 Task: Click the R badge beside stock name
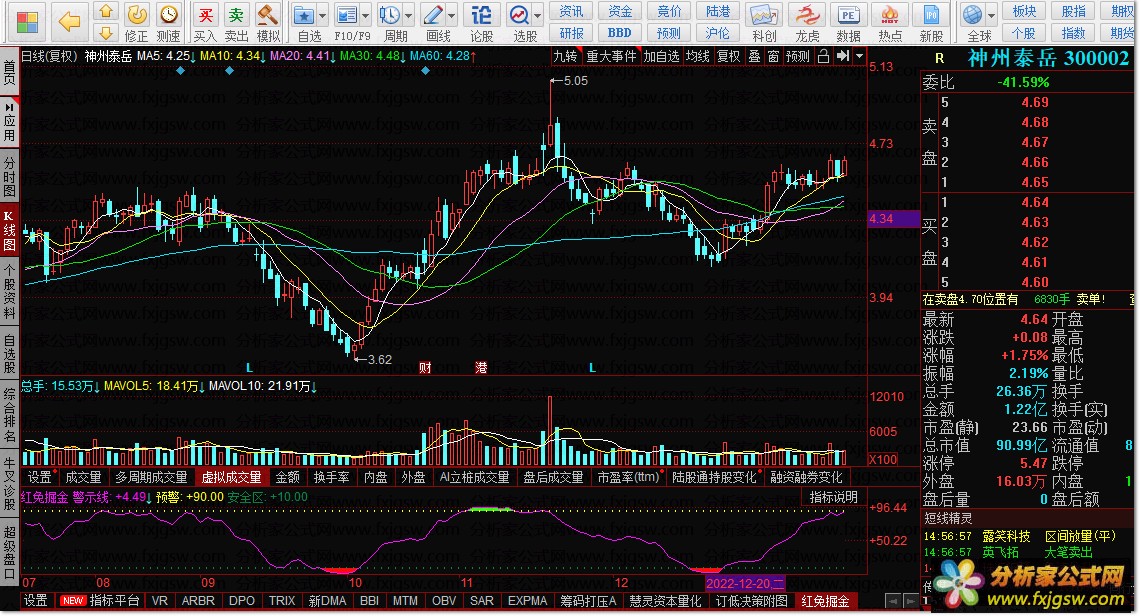coord(939,58)
